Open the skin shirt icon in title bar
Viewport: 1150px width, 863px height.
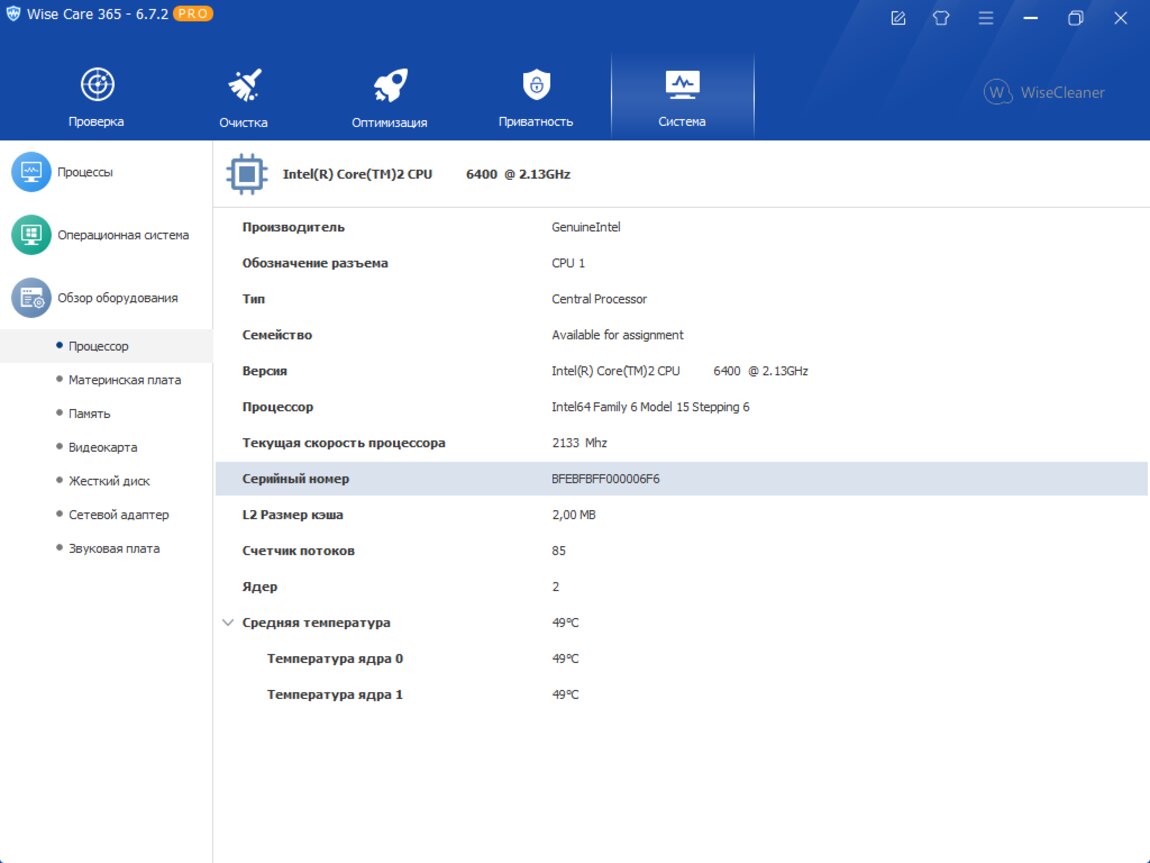click(941, 18)
